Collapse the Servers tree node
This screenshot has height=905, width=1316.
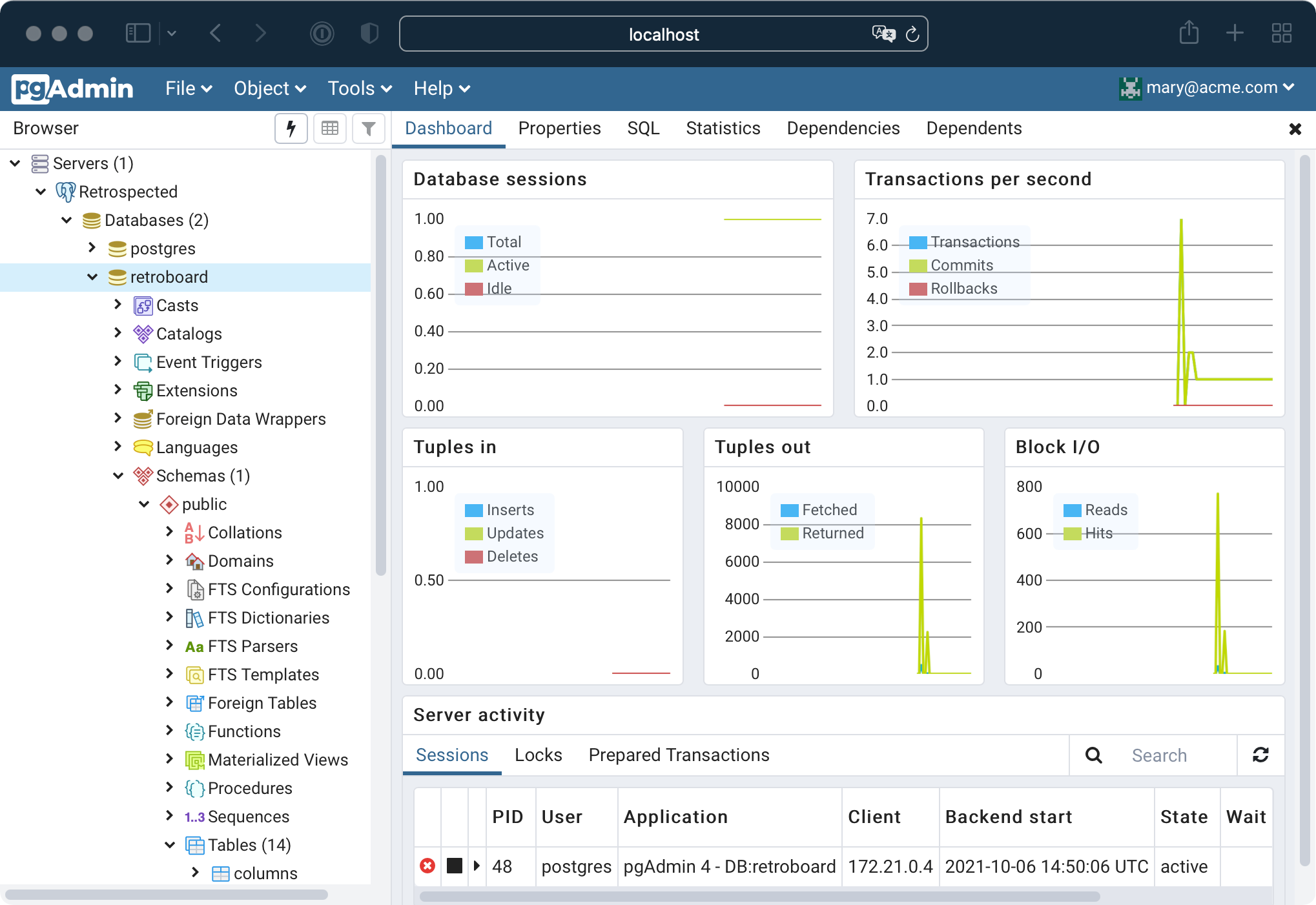(x=15, y=163)
